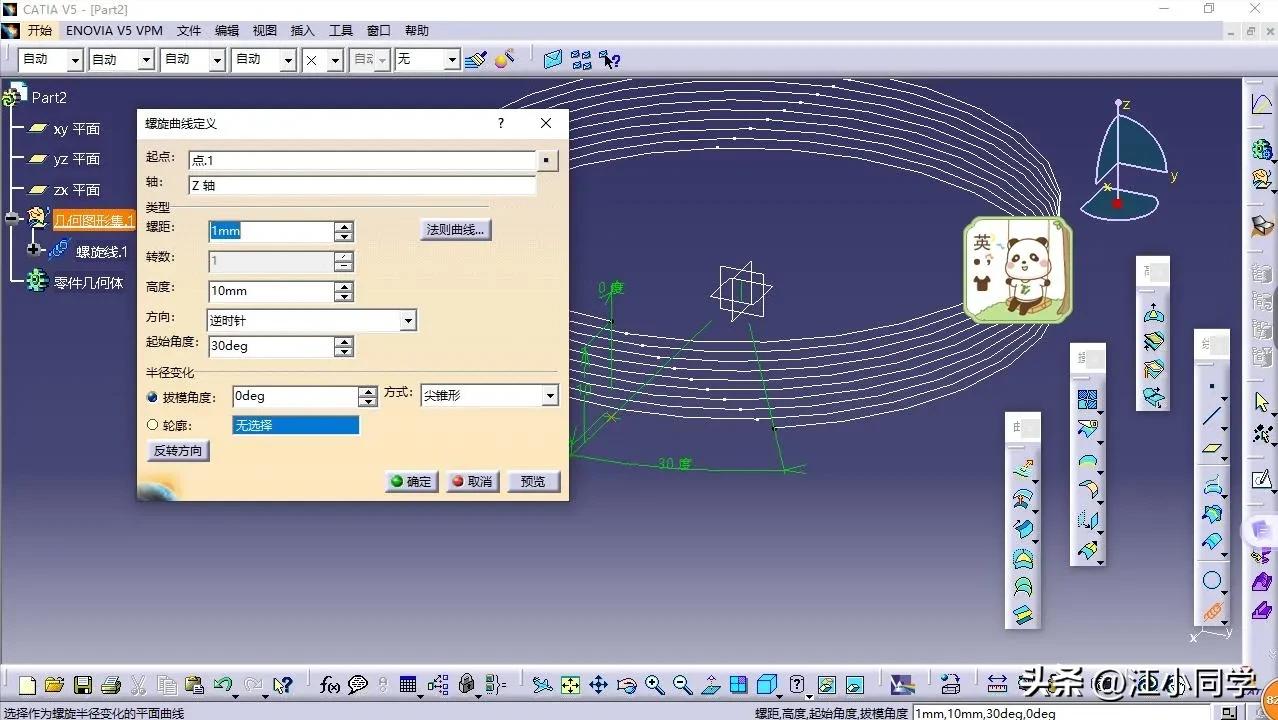
Task: Select the 拔模角度 radio button
Action: [153, 397]
